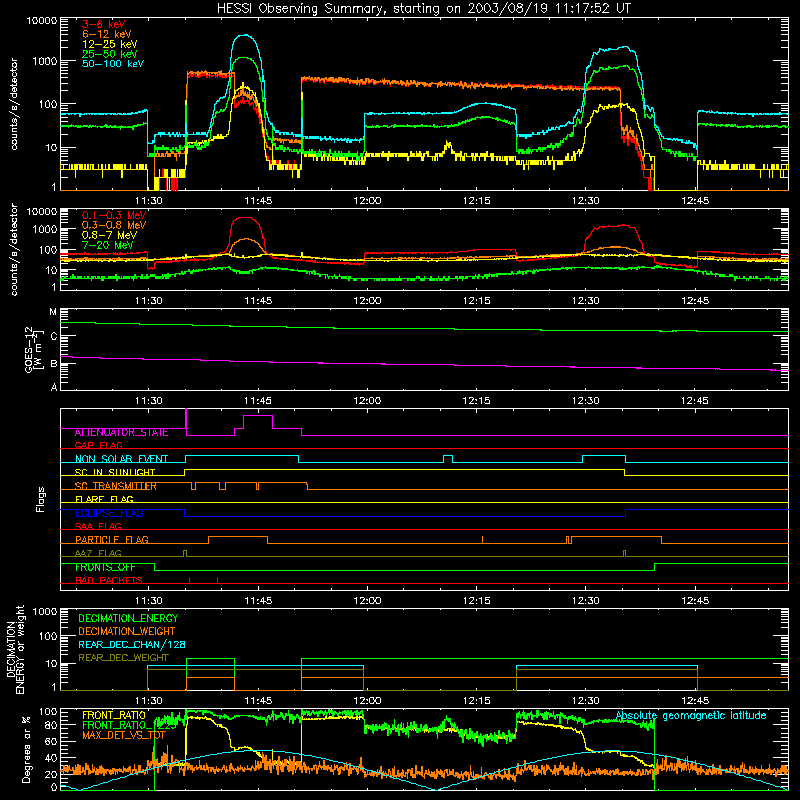Image resolution: width=800 pixels, height=800 pixels.
Task: Click counts/s/detector axis label of MeV panel
Action: click(x=14, y=249)
